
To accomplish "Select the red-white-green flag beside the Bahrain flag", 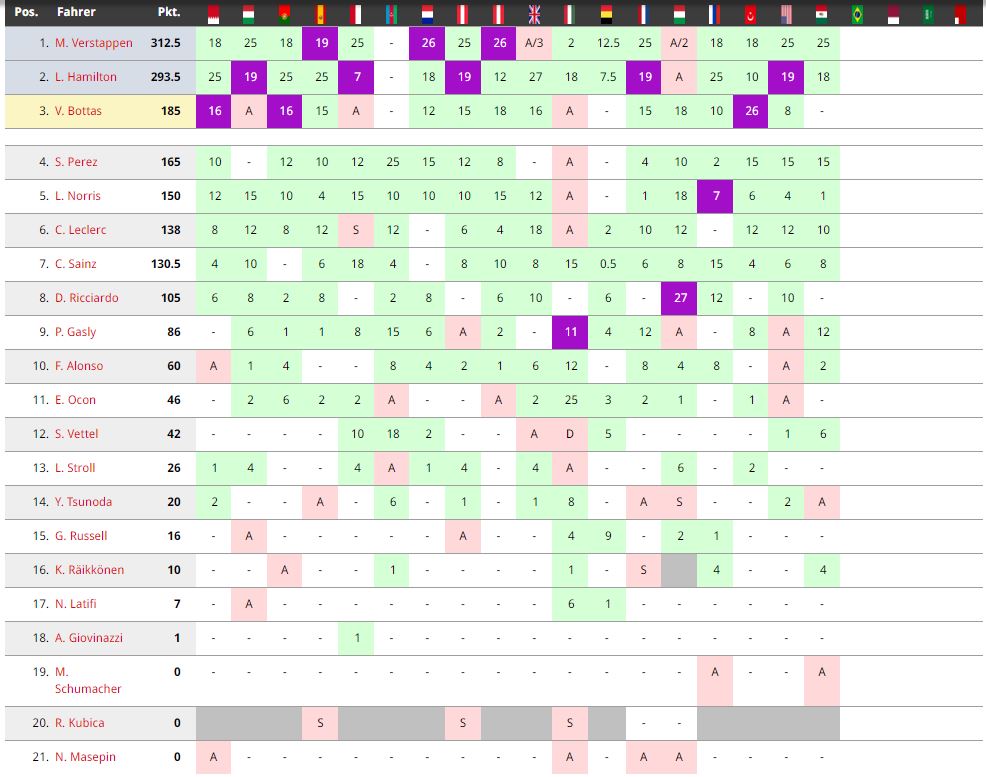I will click(x=249, y=14).
